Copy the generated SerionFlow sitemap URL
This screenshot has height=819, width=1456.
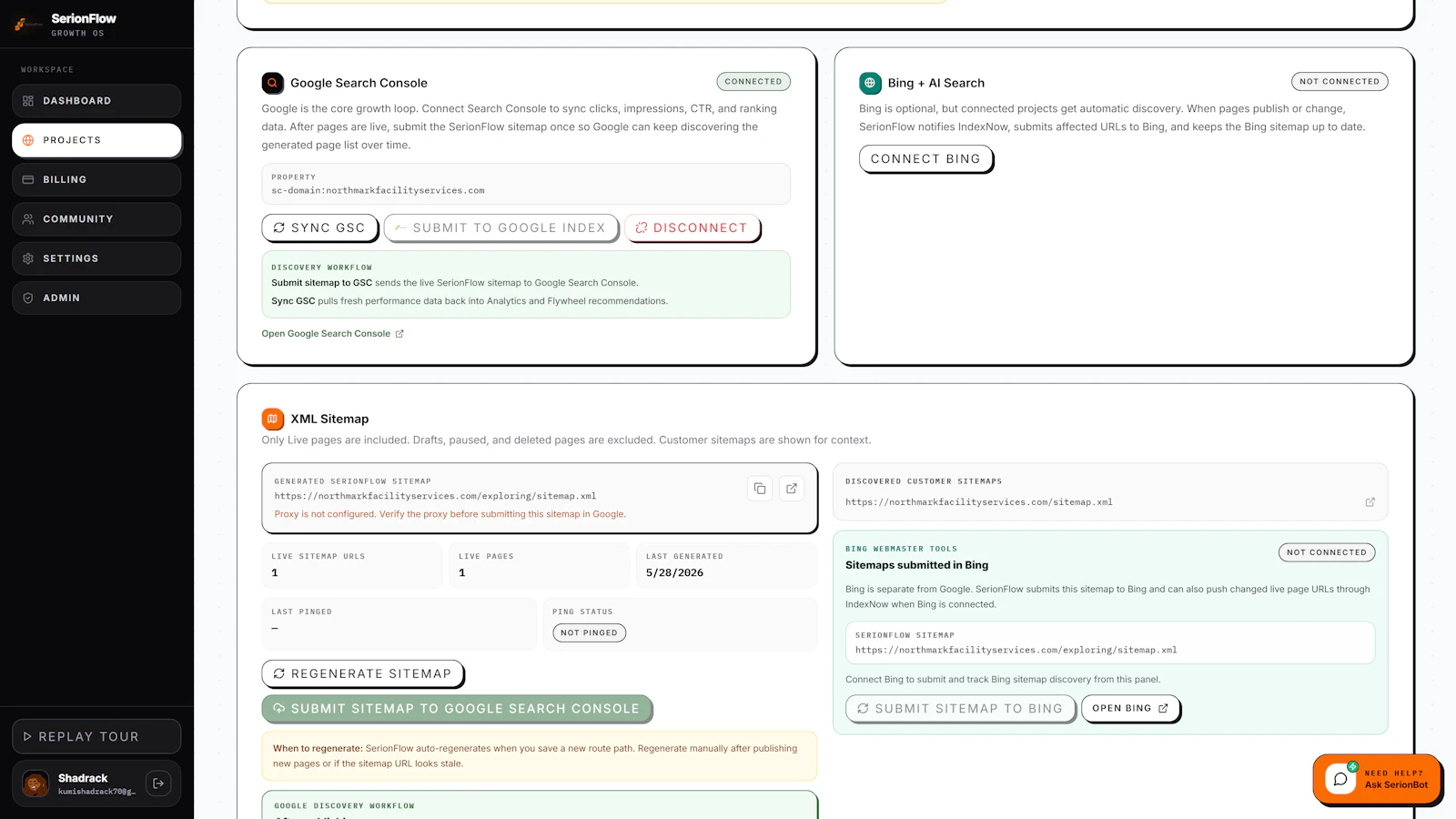(760, 489)
